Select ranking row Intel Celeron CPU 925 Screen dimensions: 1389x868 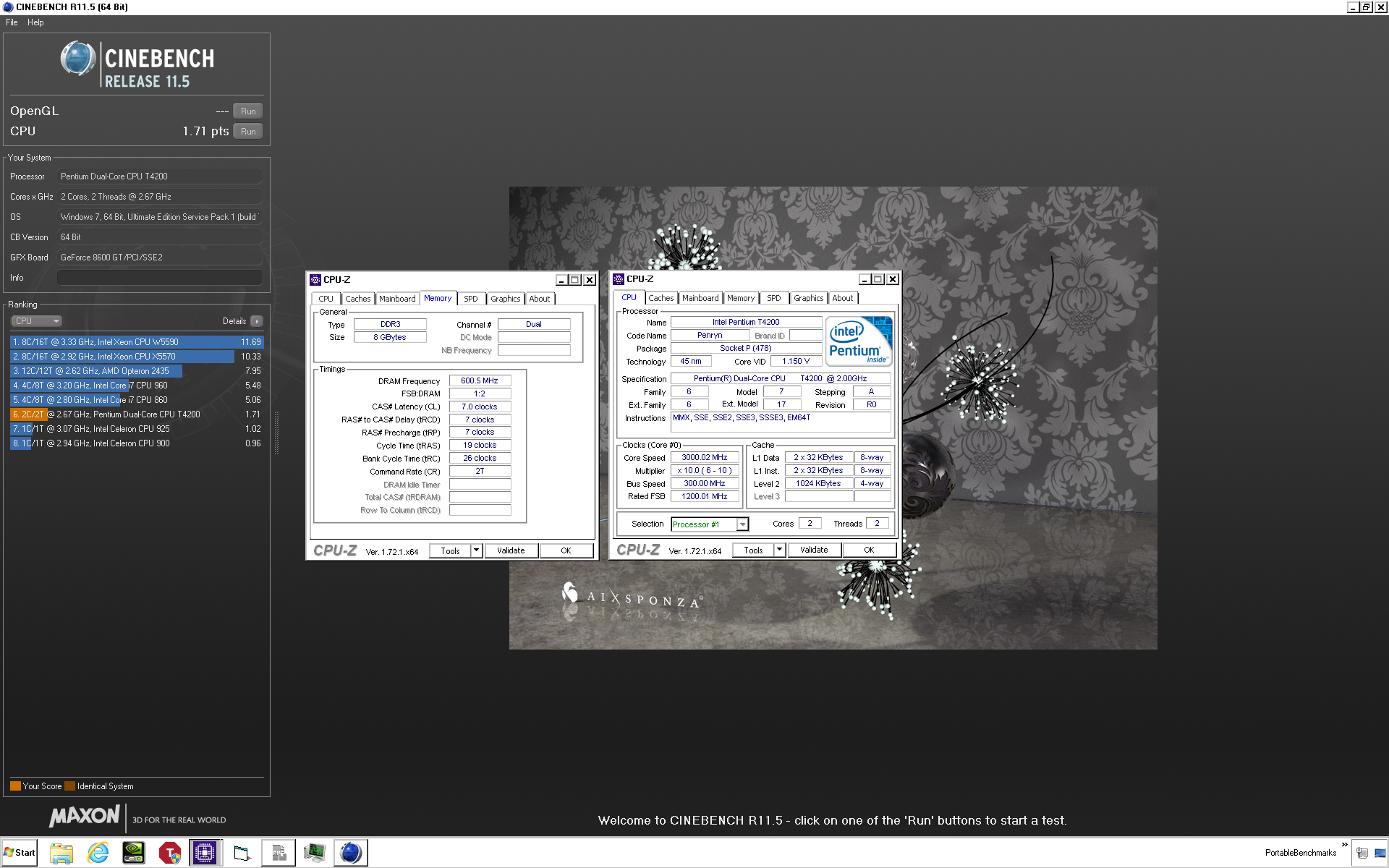(x=137, y=429)
